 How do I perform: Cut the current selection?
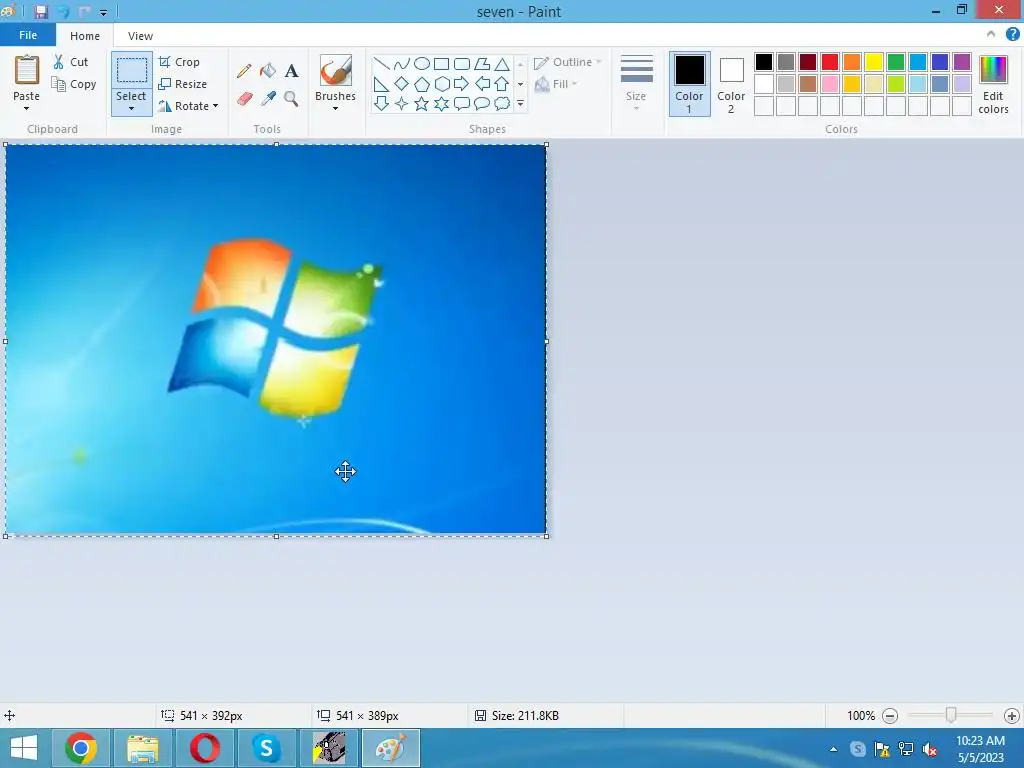click(x=71, y=62)
